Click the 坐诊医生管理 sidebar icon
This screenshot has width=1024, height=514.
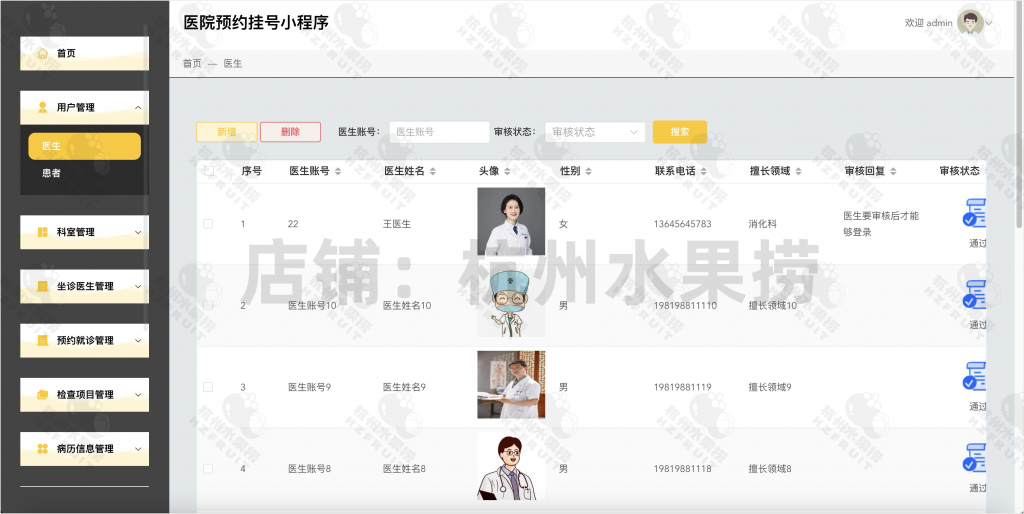pyautogui.click(x=42, y=286)
